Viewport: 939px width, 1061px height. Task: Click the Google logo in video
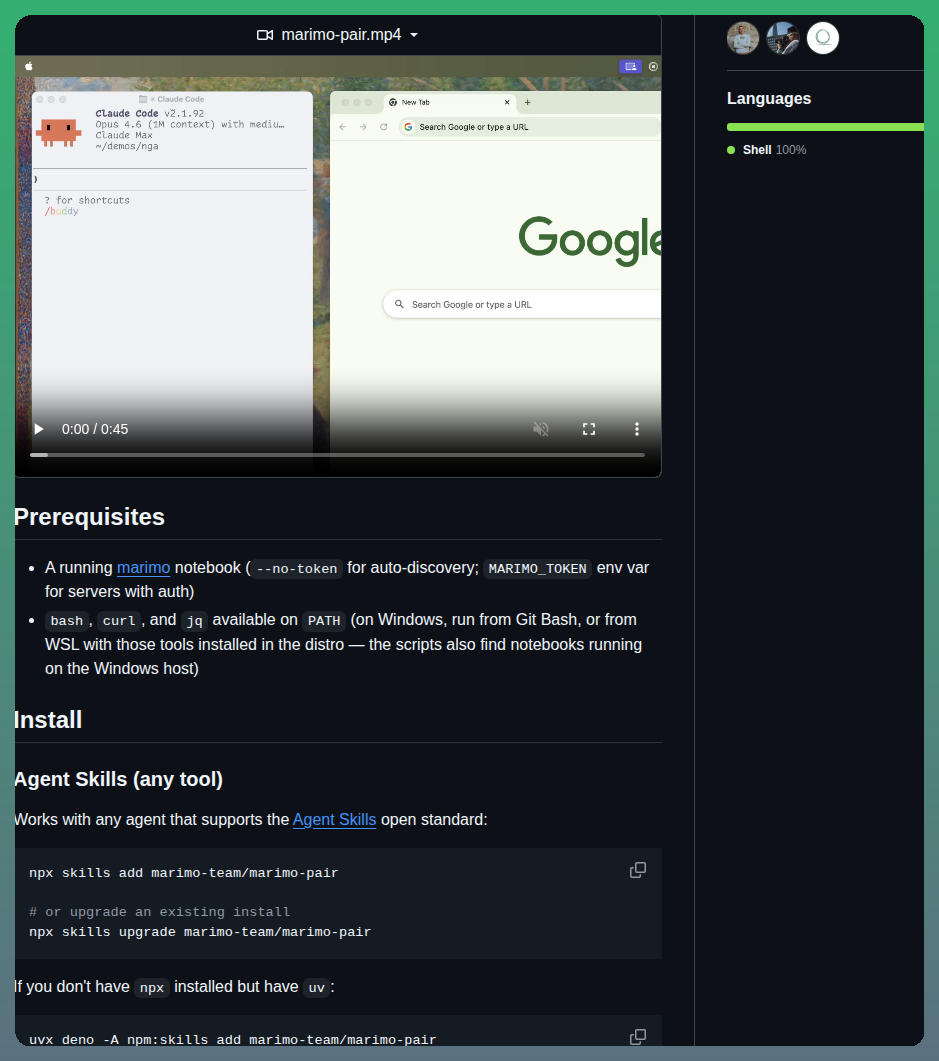(589, 240)
